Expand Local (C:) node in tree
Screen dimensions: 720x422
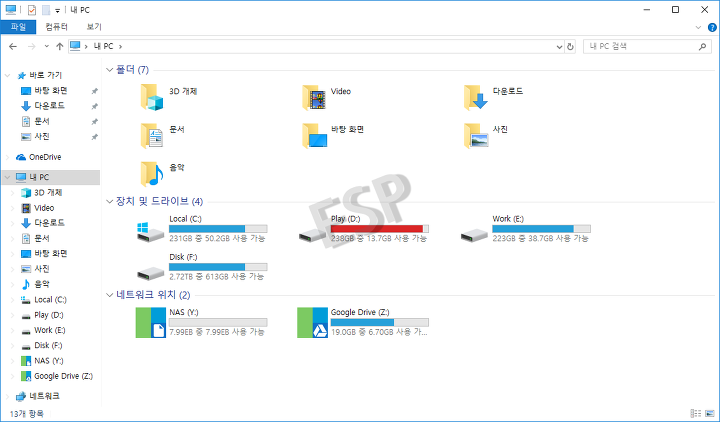click(x=13, y=300)
